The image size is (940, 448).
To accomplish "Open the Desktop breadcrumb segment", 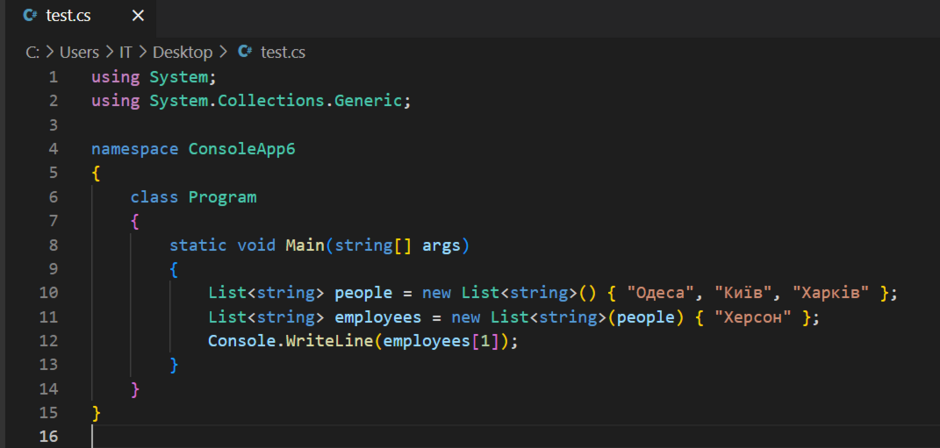I will 182,53.
